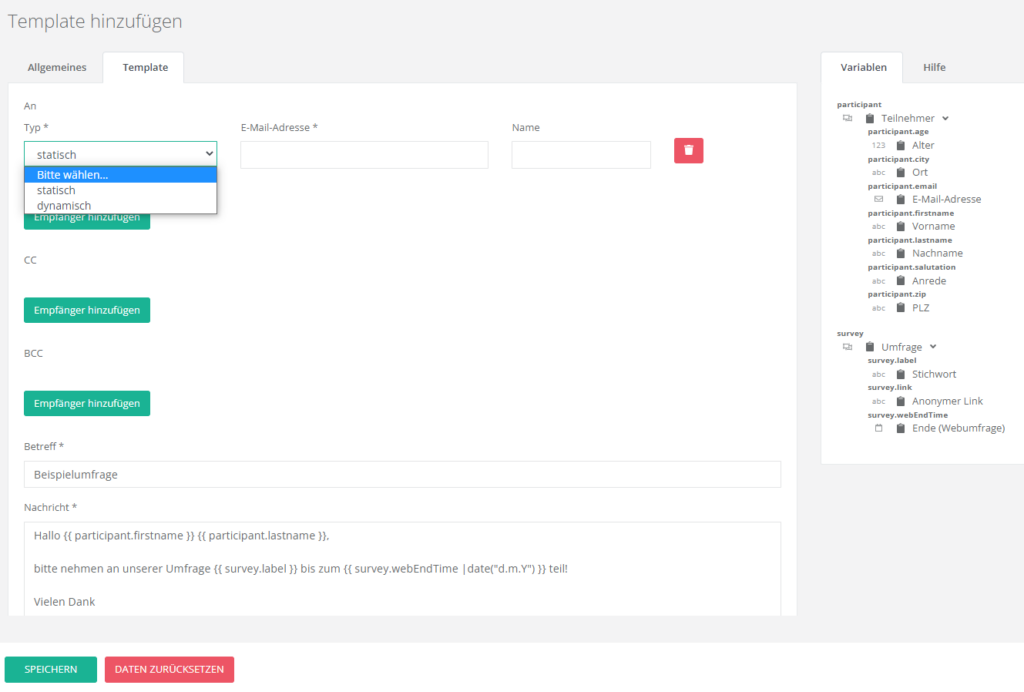The width and height of the screenshot is (1024, 692).
Task: Click into the E-Mail-Adresse input field
Action: 364,155
